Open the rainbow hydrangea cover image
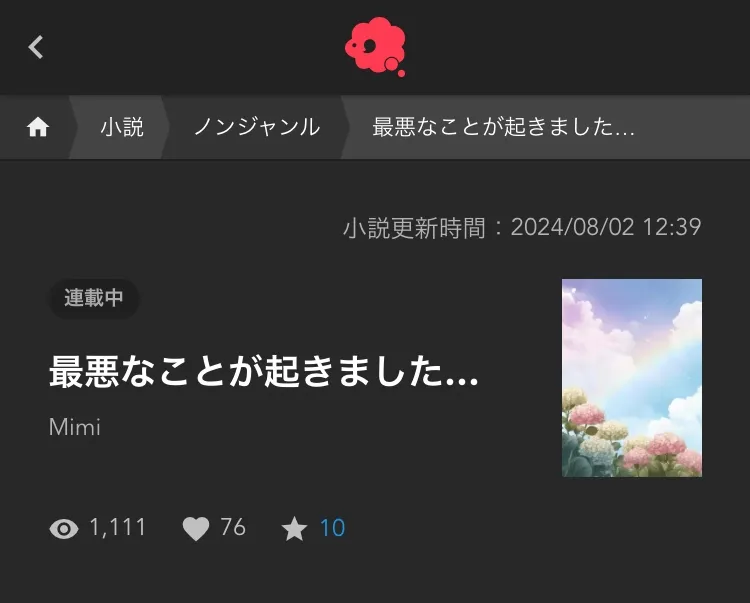 (632, 378)
